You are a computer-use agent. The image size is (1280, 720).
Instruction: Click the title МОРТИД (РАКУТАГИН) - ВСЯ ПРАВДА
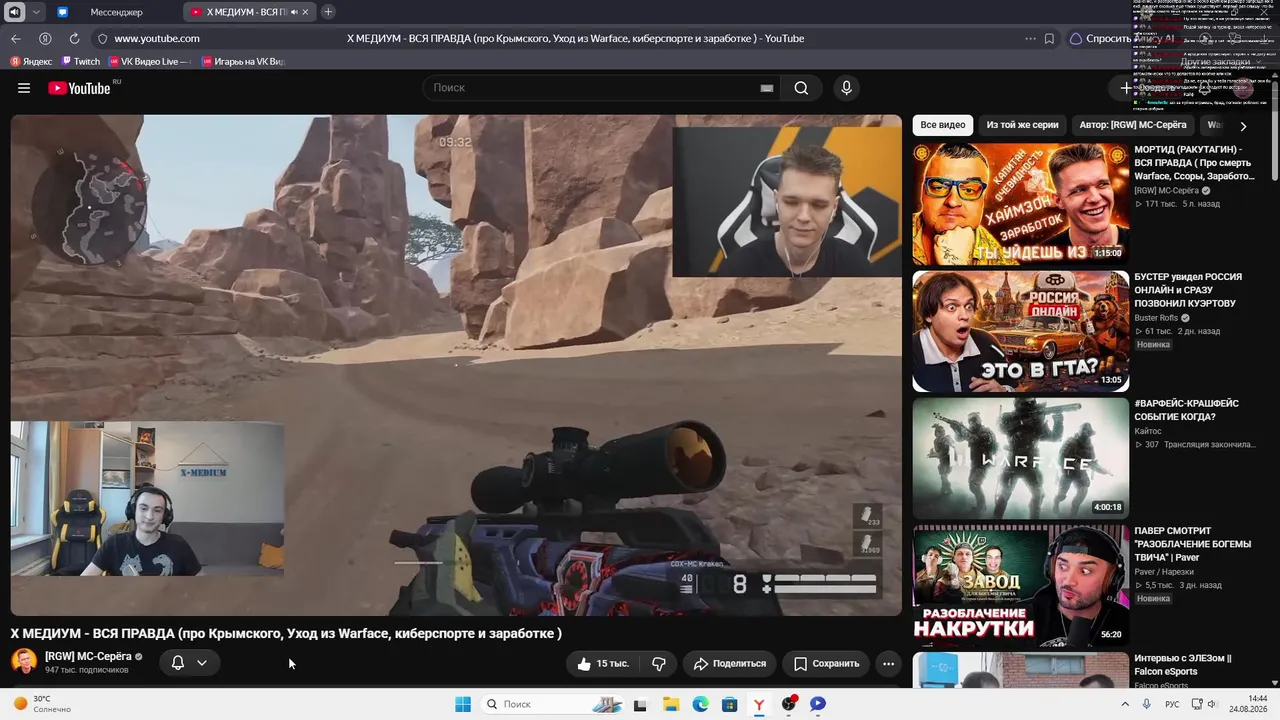click(1194, 163)
